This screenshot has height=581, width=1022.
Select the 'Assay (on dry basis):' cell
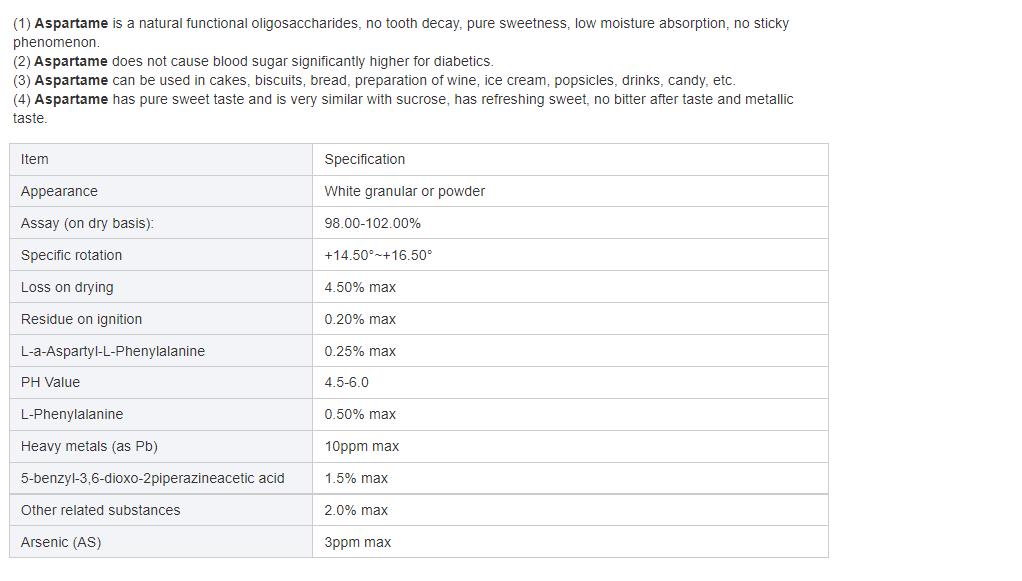tap(87, 223)
